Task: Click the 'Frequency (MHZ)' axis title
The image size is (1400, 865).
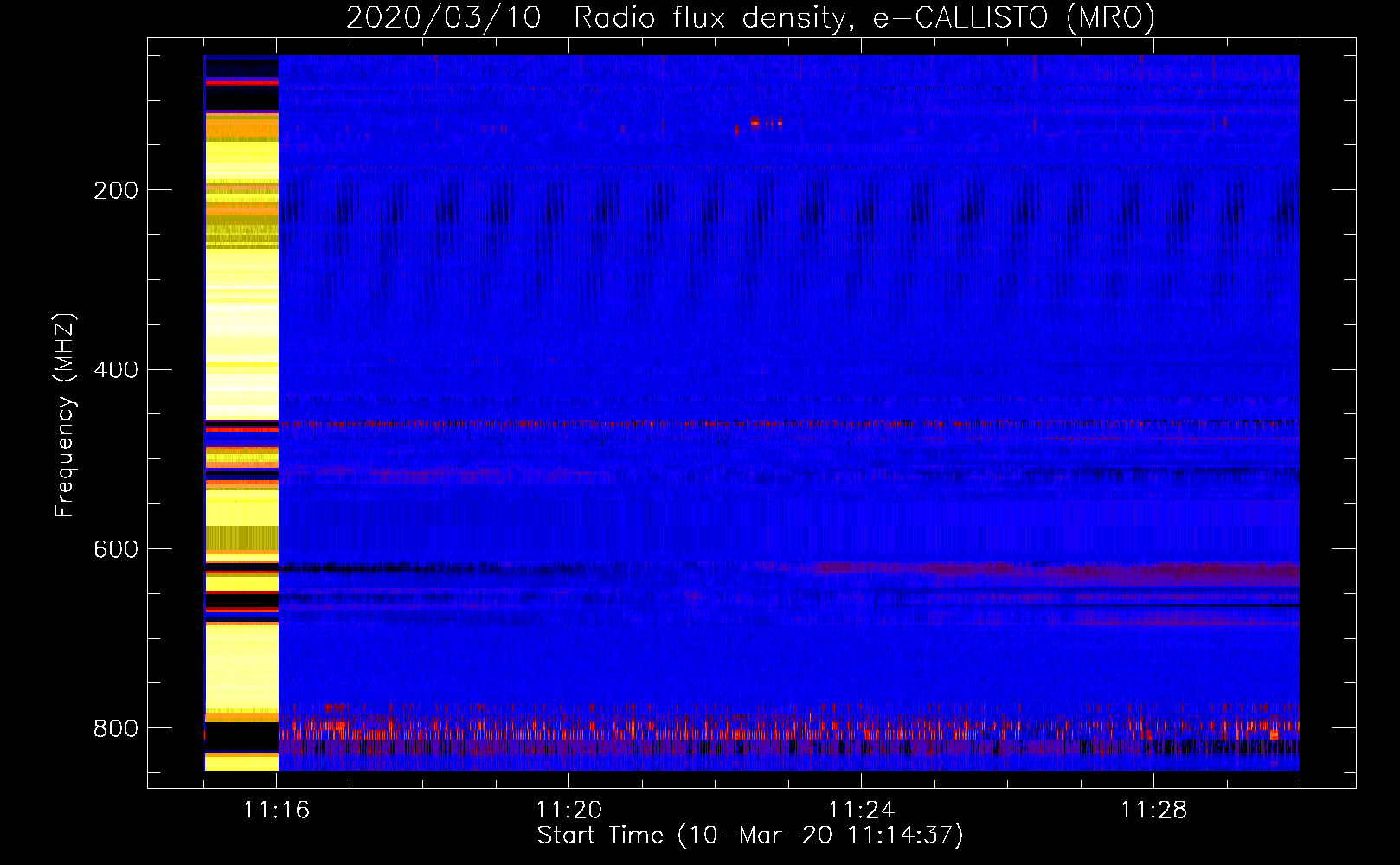Action: (65, 415)
